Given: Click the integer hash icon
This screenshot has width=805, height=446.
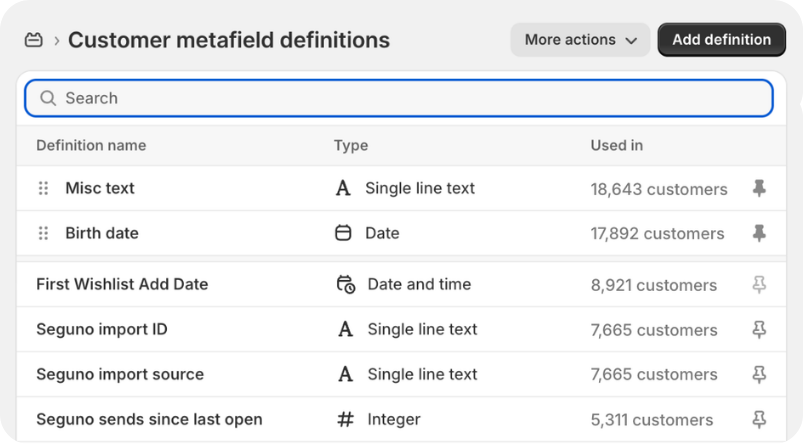Looking at the screenshot, I should click(x=346, y=420).
